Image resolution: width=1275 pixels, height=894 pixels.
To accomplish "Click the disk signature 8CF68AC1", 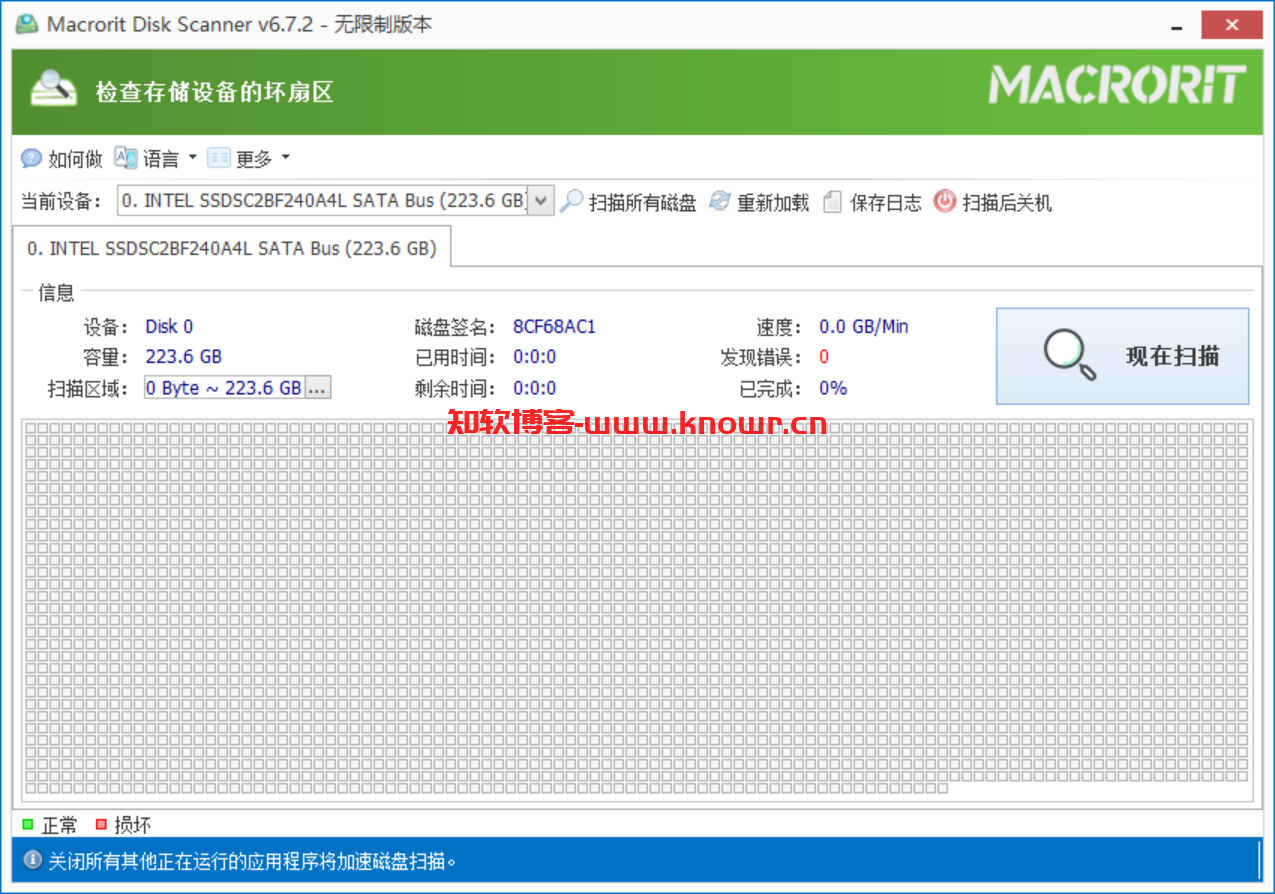I will 554,326.
